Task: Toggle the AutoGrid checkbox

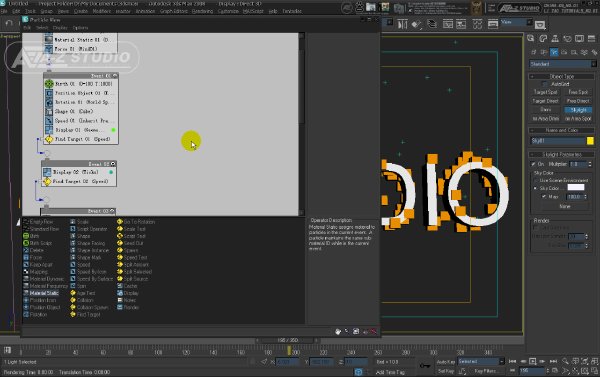Action: click(x=545, y=84)
